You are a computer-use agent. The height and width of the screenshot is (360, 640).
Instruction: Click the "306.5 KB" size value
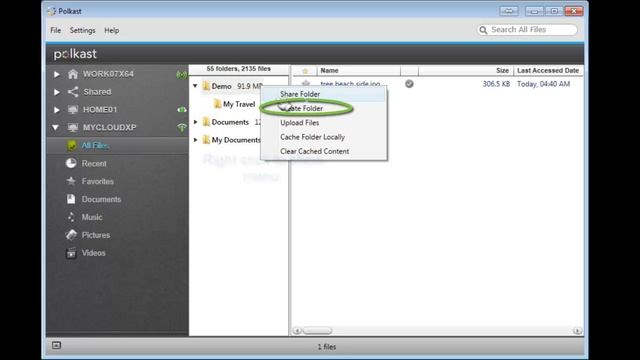(496, 84)
